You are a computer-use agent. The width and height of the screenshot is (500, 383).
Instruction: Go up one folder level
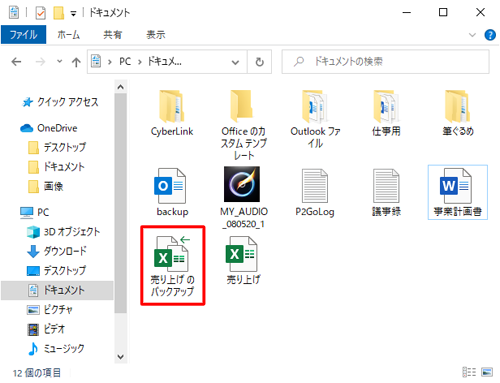[x=76, y=62]
